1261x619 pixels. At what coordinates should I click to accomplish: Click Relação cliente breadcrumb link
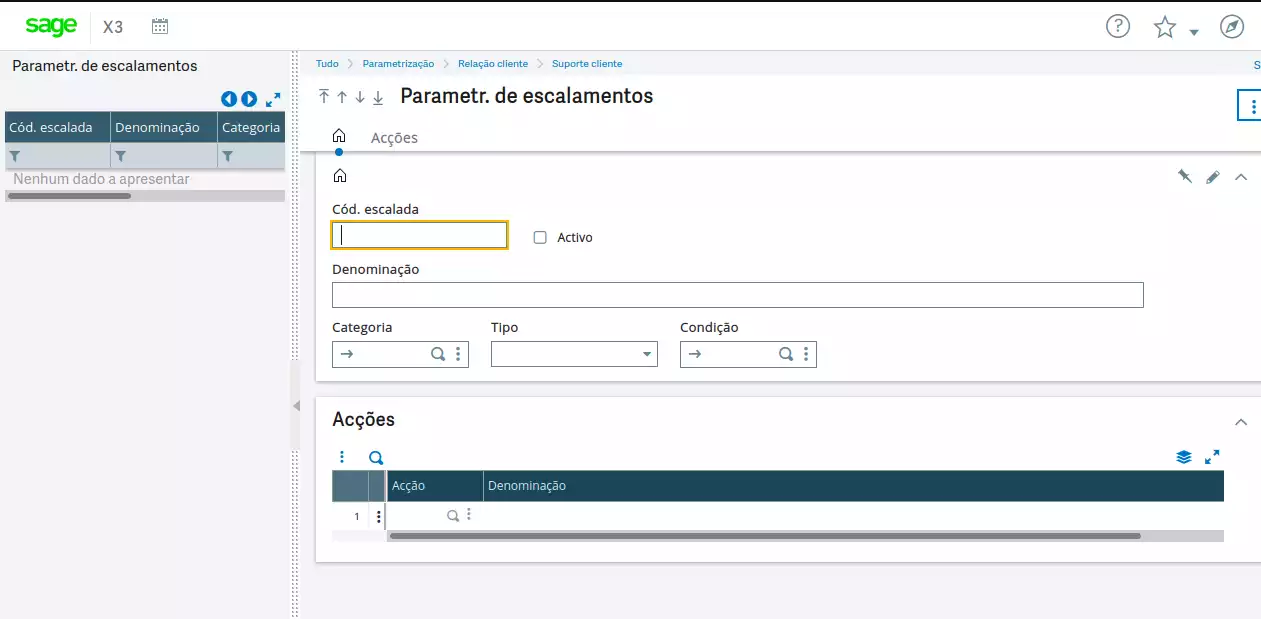pos(493,64)
